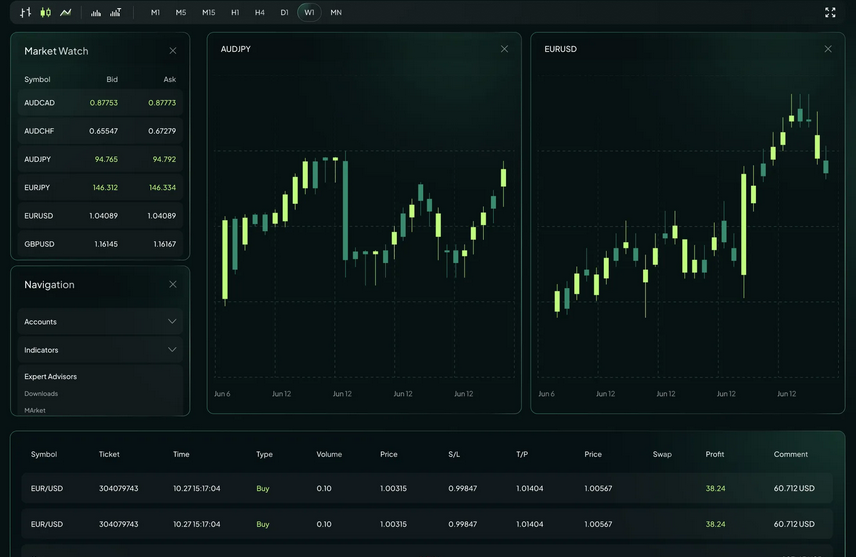Screen dimensions: 856x557
Task: Select AUDCHF row in Market Watch
Action: point(100,131)
